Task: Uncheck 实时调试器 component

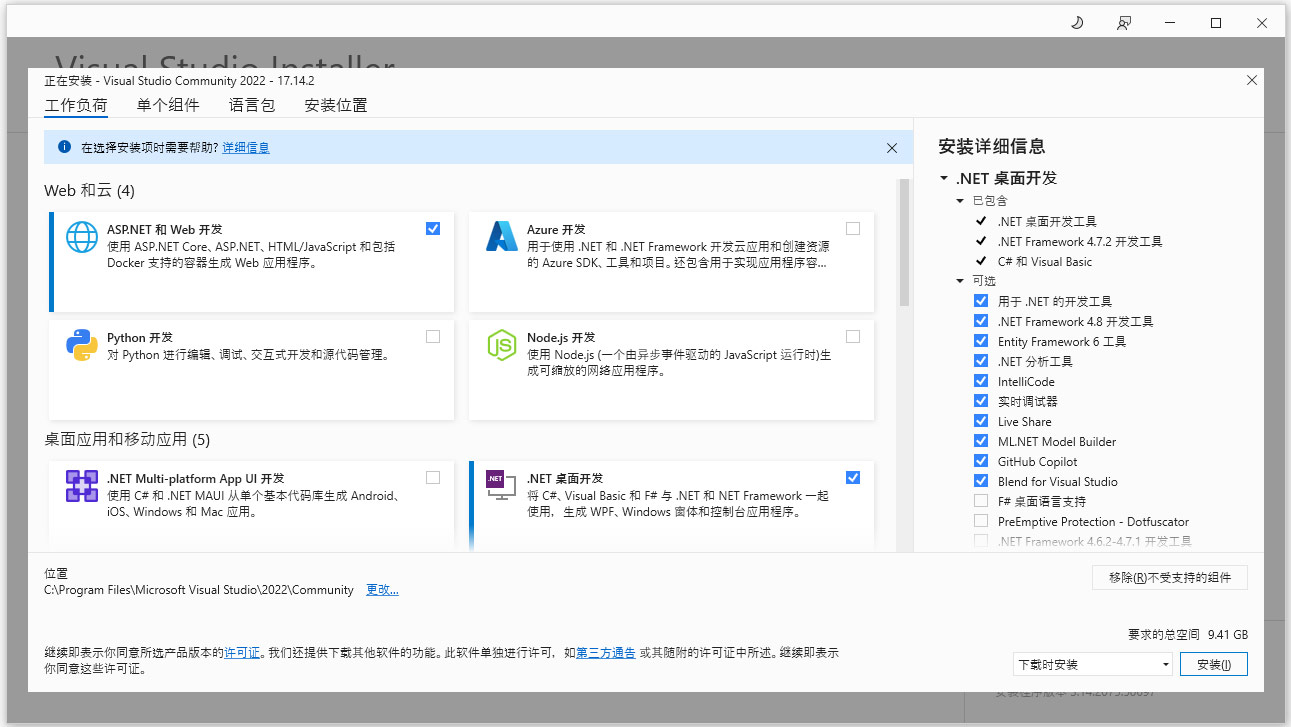Action: pyautogui.click(x=981, y=401)
